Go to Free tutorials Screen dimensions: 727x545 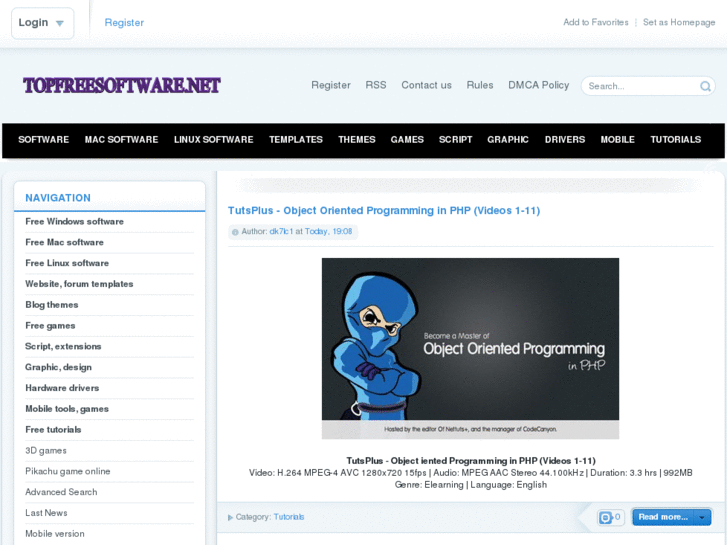[53, 430]
